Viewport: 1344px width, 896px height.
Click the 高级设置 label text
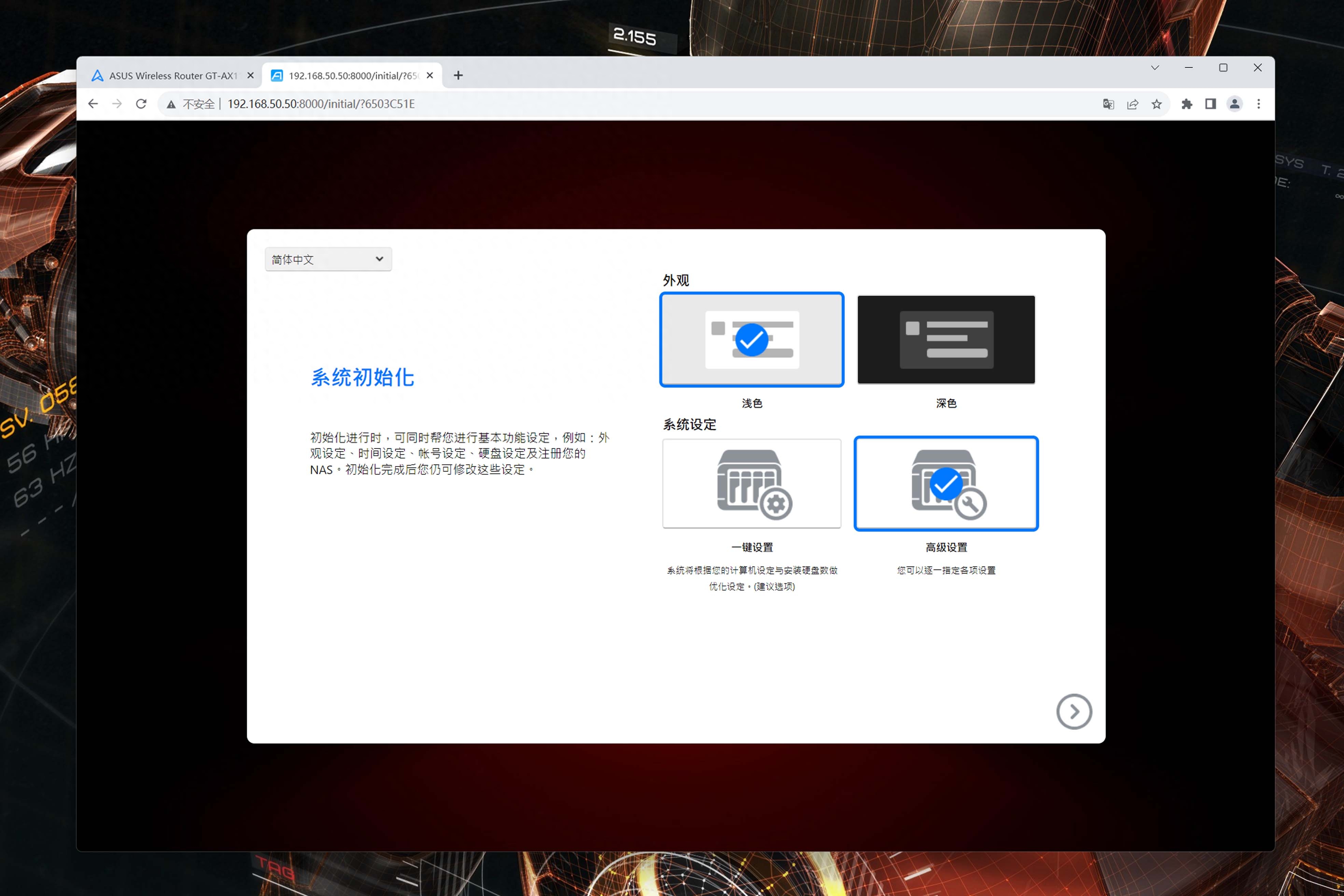(x=946, y=547)
